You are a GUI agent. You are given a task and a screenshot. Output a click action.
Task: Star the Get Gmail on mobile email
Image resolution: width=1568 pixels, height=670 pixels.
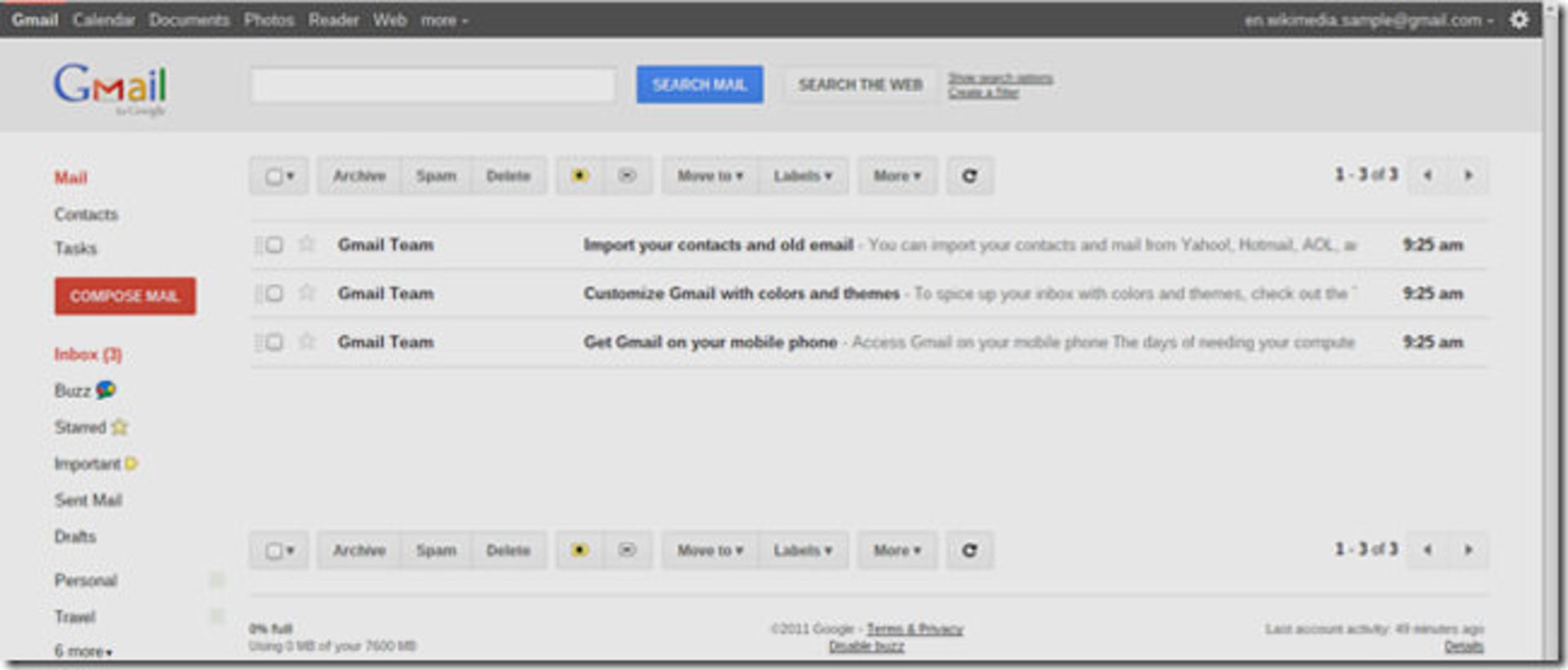[307, 341]
